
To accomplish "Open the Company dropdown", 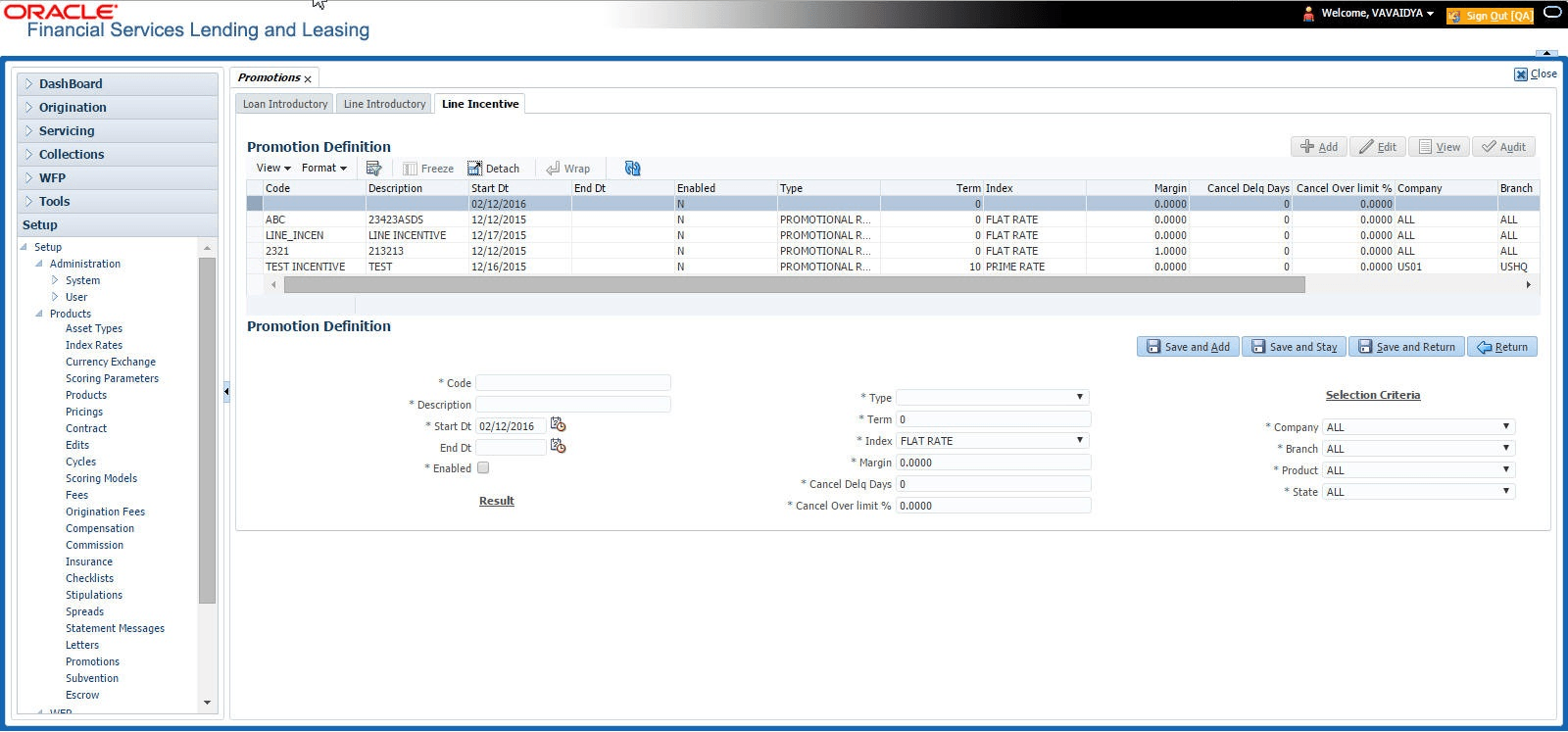I will [1419, 427].
